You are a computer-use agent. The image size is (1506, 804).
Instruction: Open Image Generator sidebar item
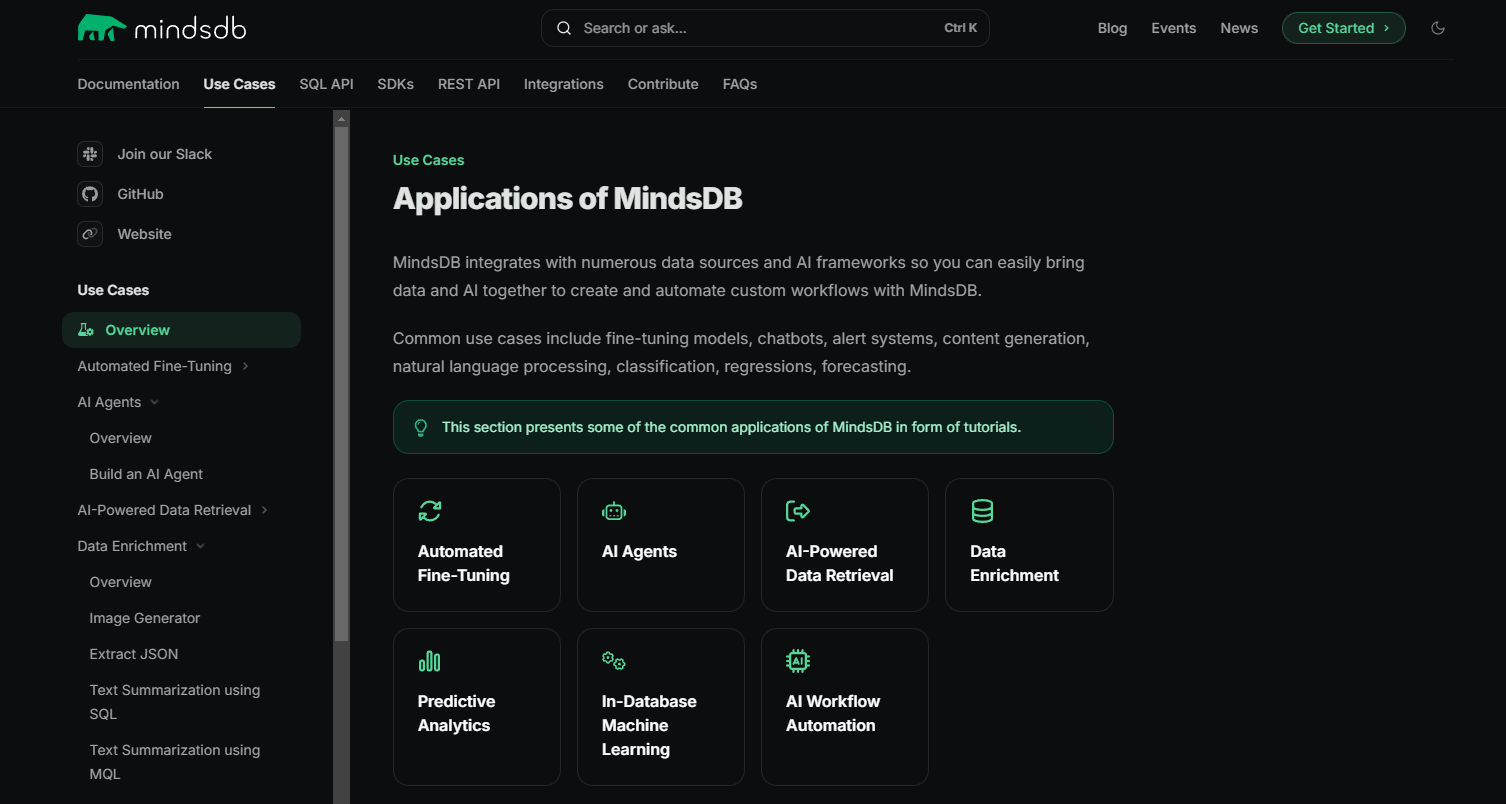(144, 618)
